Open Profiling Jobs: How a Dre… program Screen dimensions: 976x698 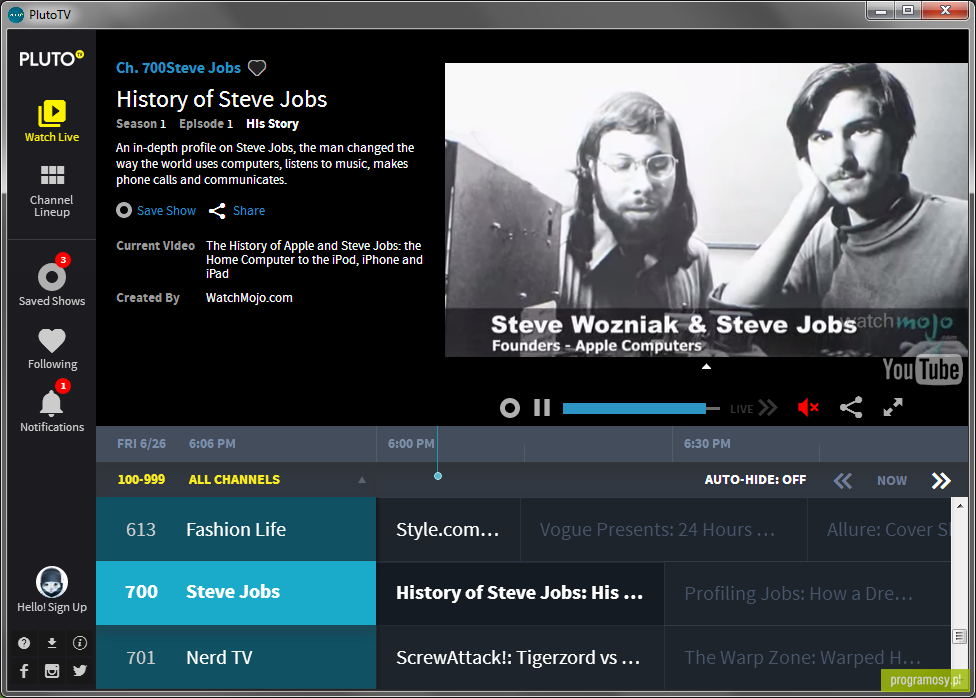coord(807,593)
